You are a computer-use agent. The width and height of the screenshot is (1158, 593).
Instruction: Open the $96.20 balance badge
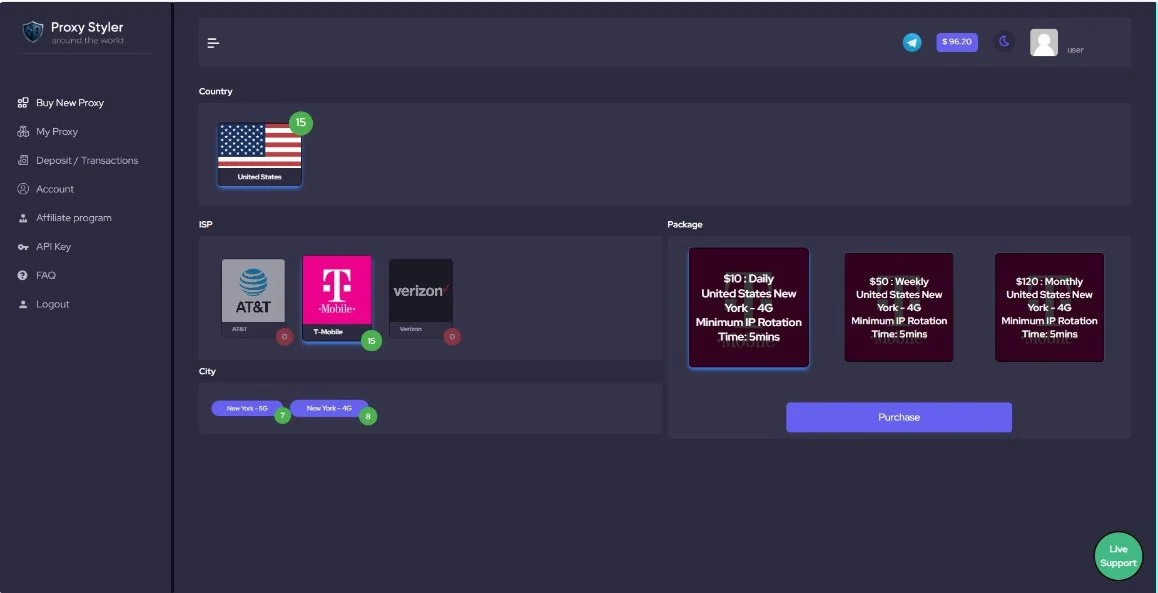[x=957, y=42]
